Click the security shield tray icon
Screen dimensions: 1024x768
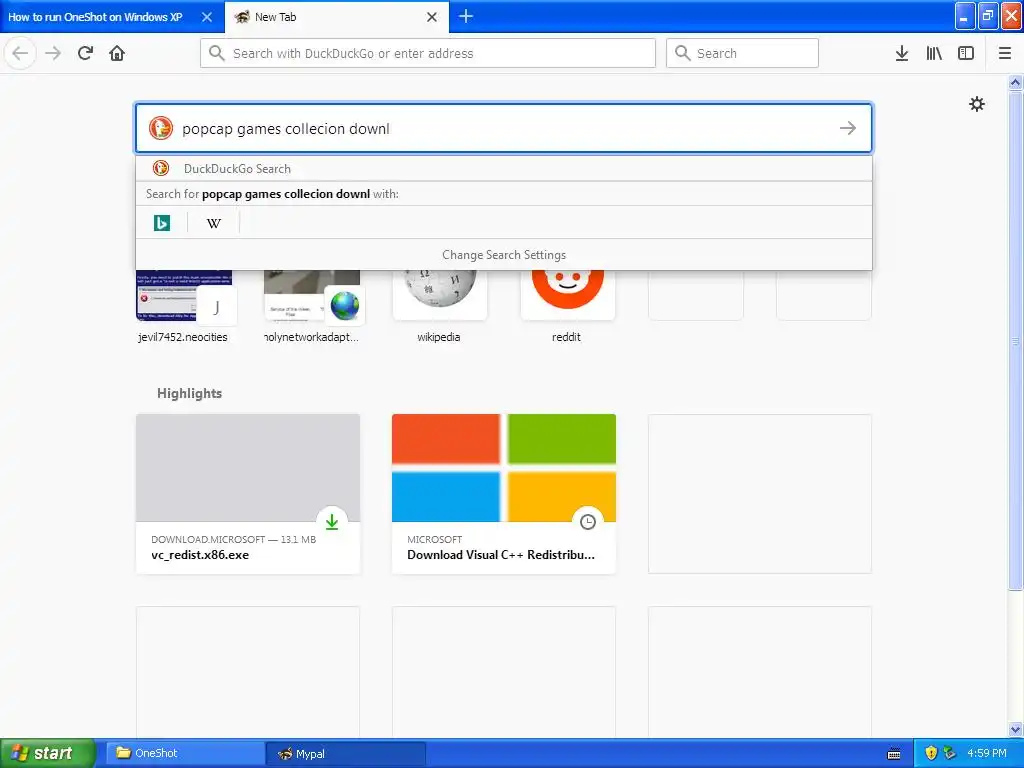tap(931, 753)
